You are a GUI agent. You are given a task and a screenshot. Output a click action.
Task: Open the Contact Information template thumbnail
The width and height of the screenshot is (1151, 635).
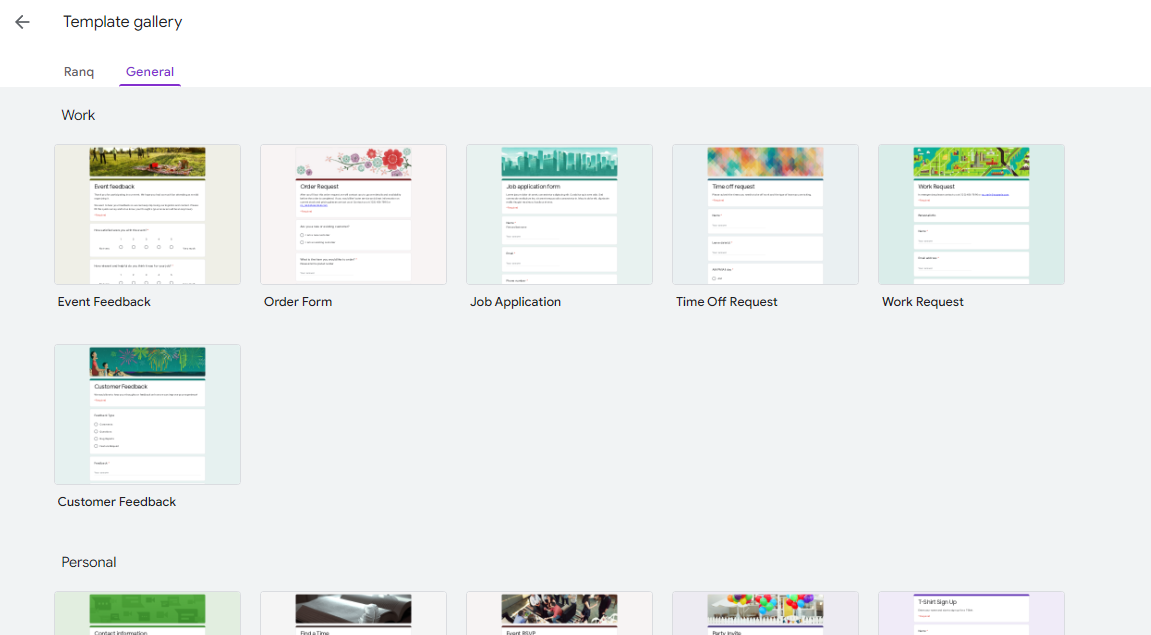coord(148,614)
